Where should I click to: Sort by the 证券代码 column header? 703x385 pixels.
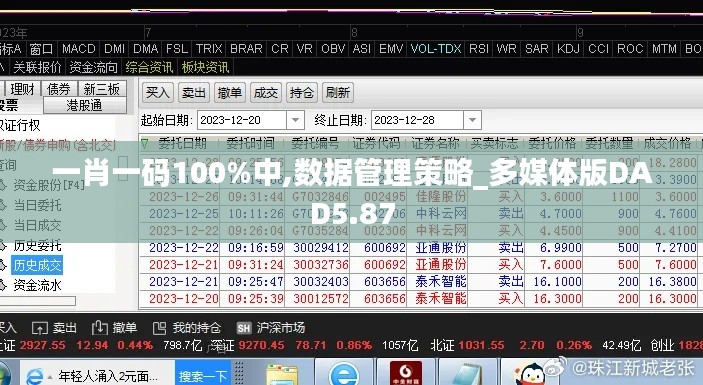pos(376,143)
